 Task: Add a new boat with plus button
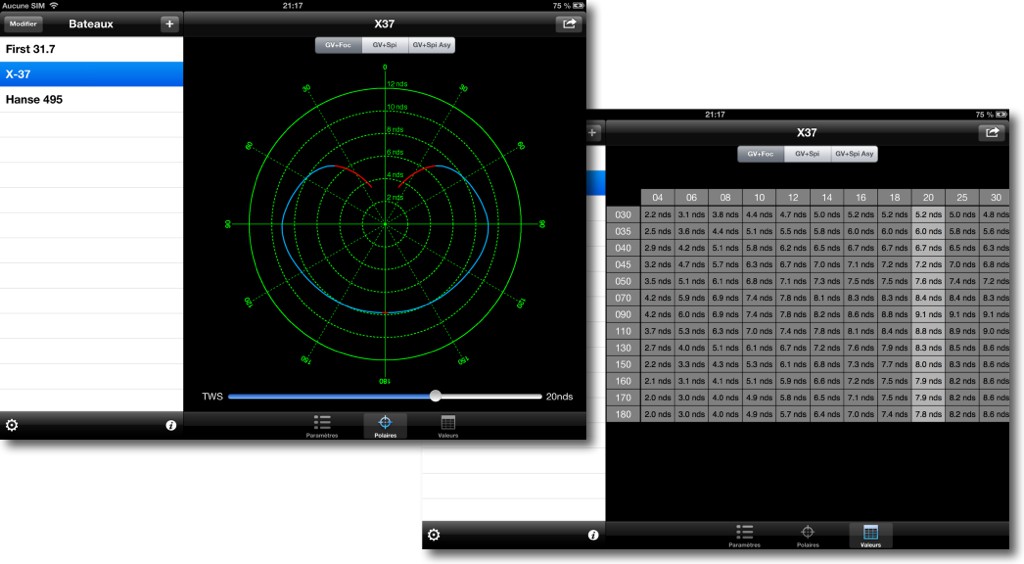pos(169,24)
